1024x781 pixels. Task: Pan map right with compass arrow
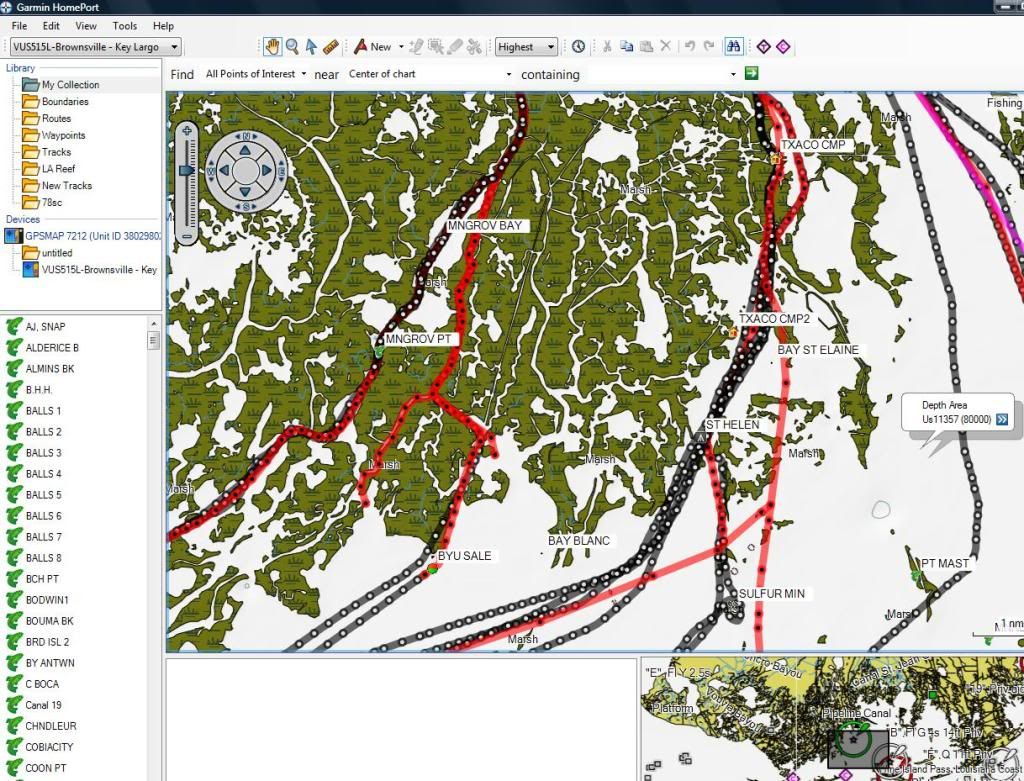[266, 170]
